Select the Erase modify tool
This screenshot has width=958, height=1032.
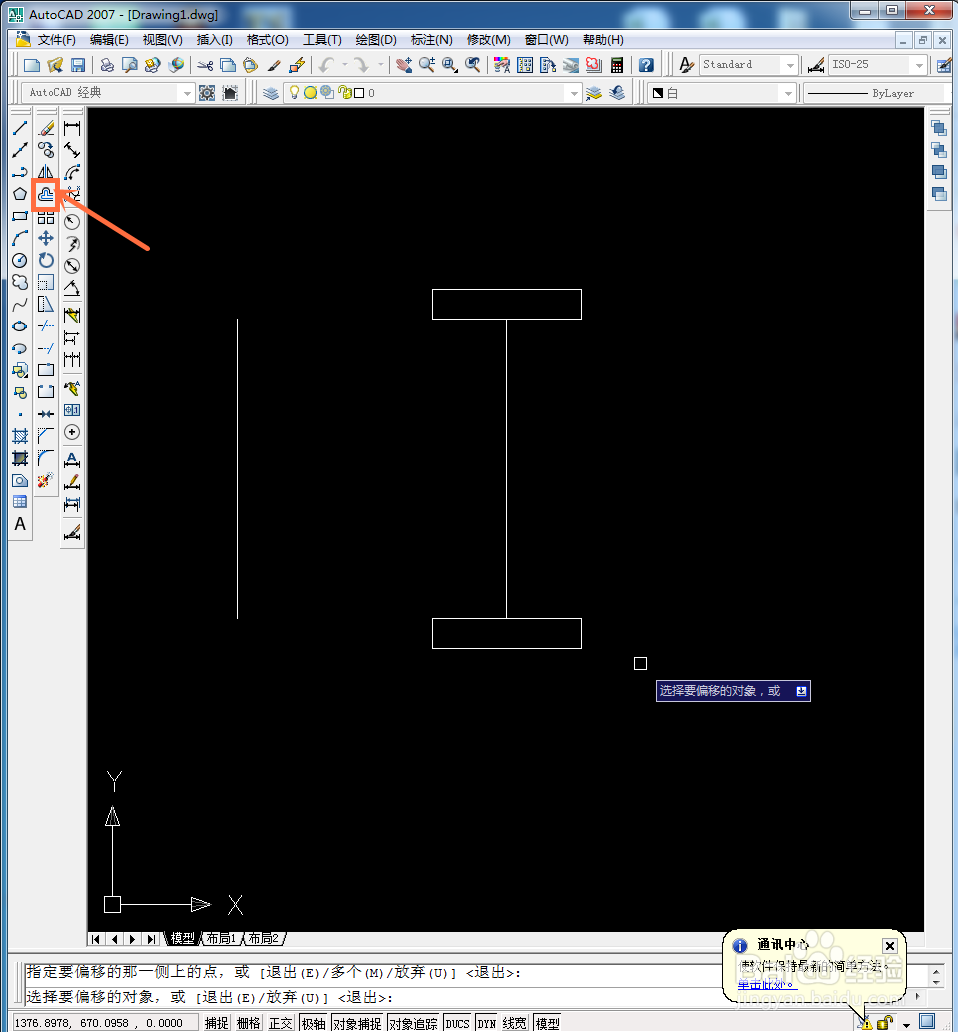46,128
